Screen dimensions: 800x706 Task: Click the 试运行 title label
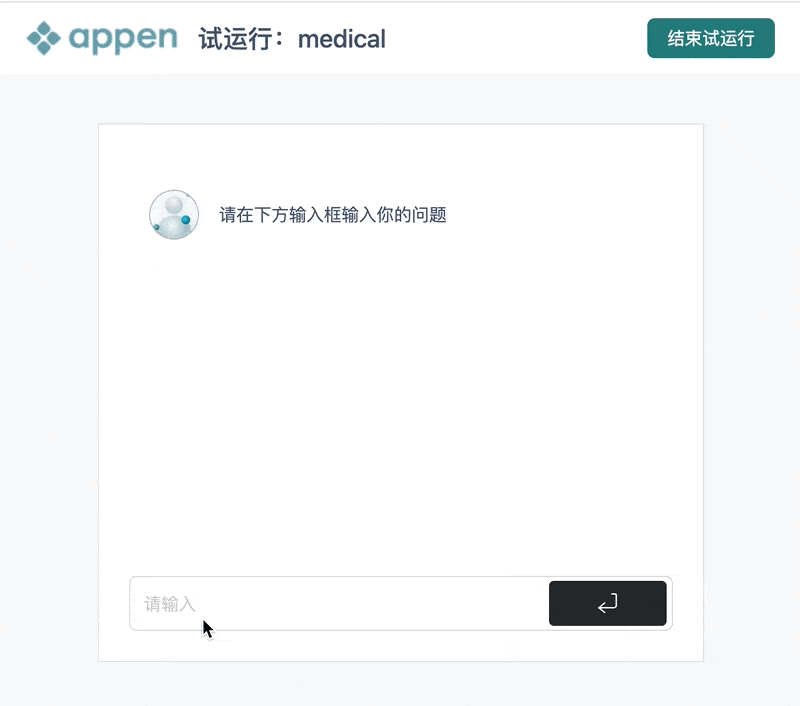[236, 39]
